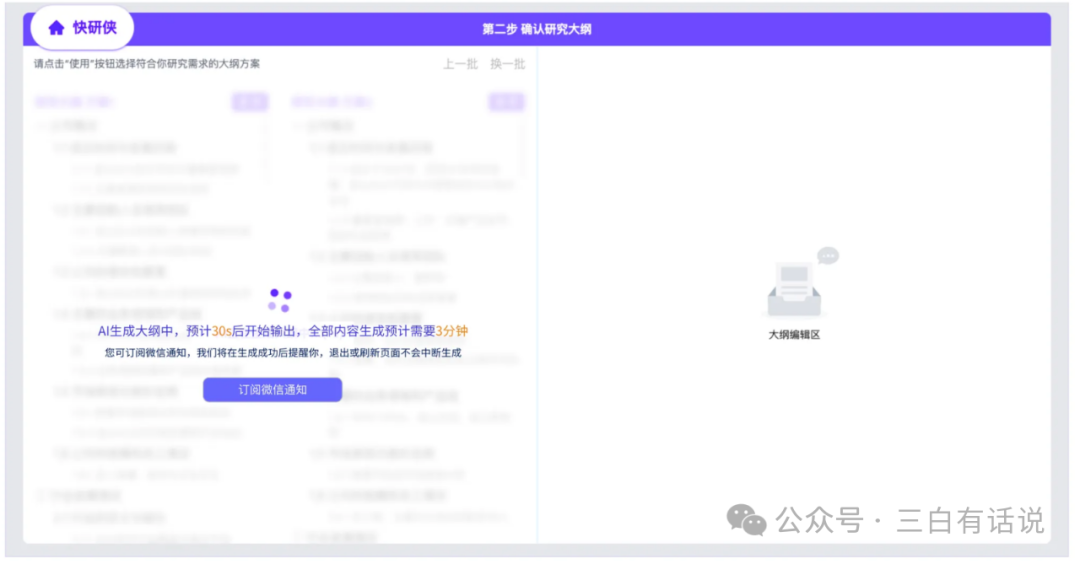The width and height of the screenshot is (1080, 564).
Task: Click the purple loading dots spinner
Action: click(x=280, y=300)
